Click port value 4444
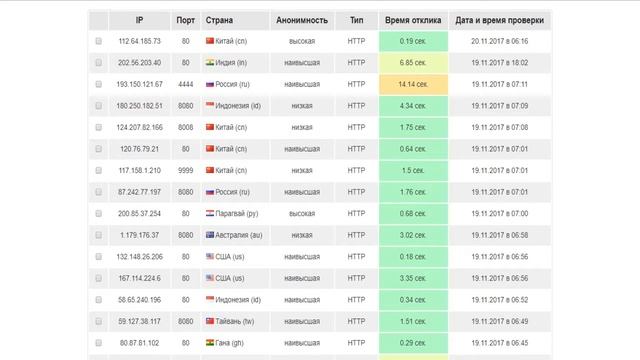The width and height of the screenshot is (640, 360). [186, 84]
